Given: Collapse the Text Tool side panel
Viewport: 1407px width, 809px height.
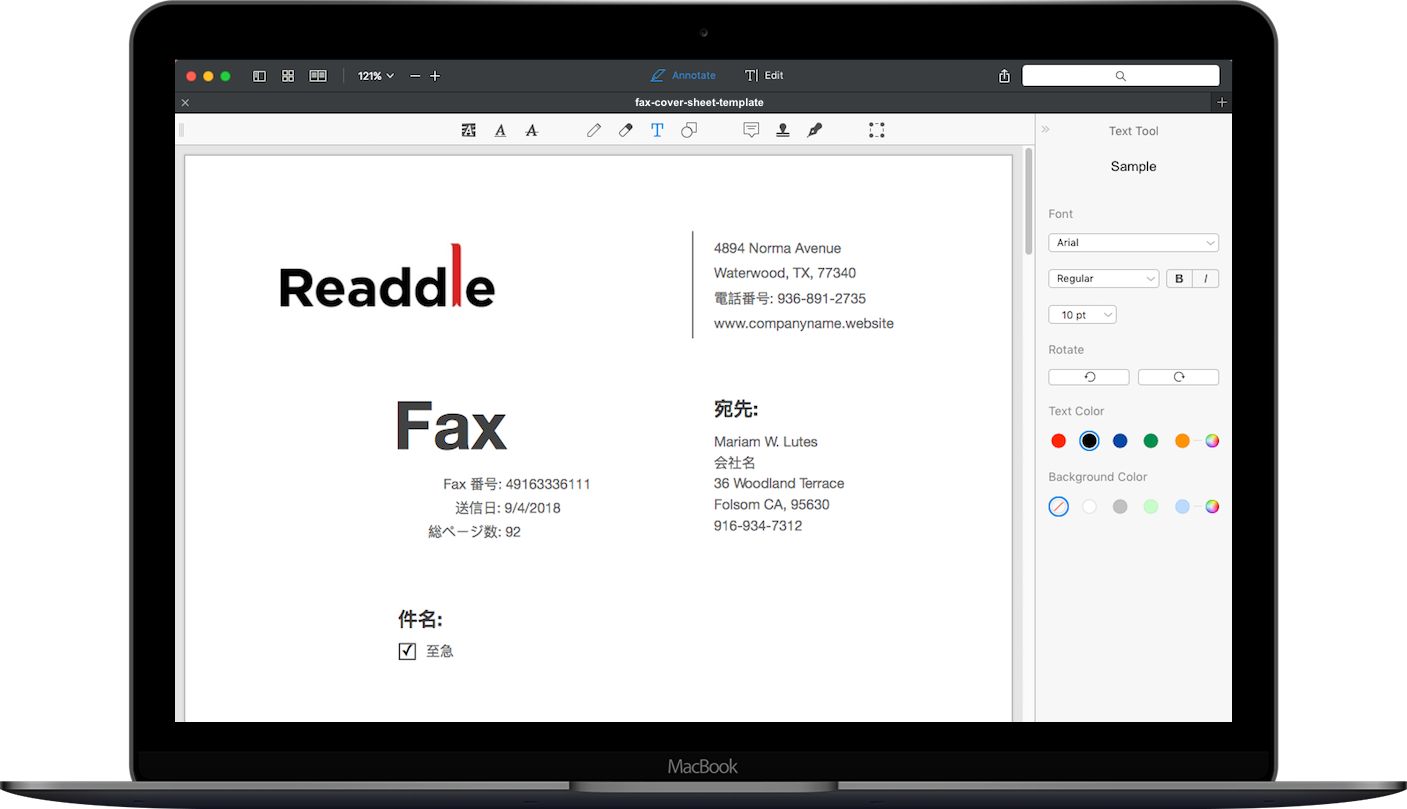Looking at the screenshot, I should click(1046, 130).
